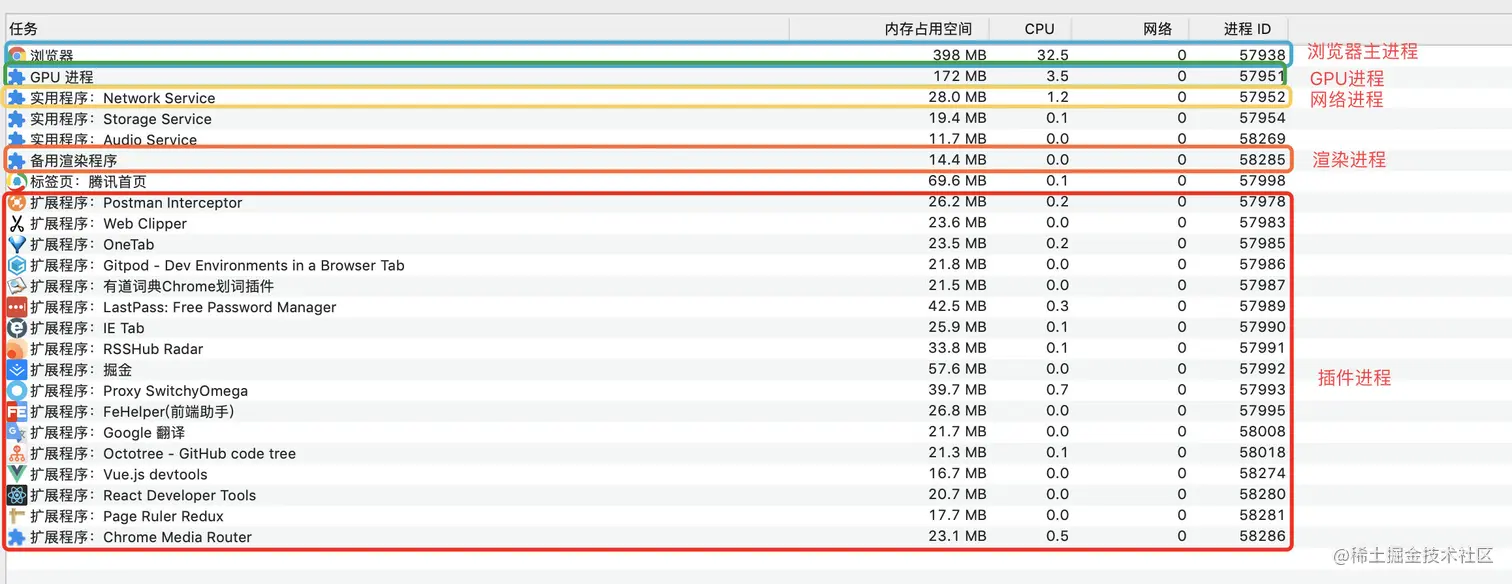Viewport: 1512px width, 584px height.
Task: Click the 32.5 CPU value
Action: pyautogui.click(x=1053, y=56)
